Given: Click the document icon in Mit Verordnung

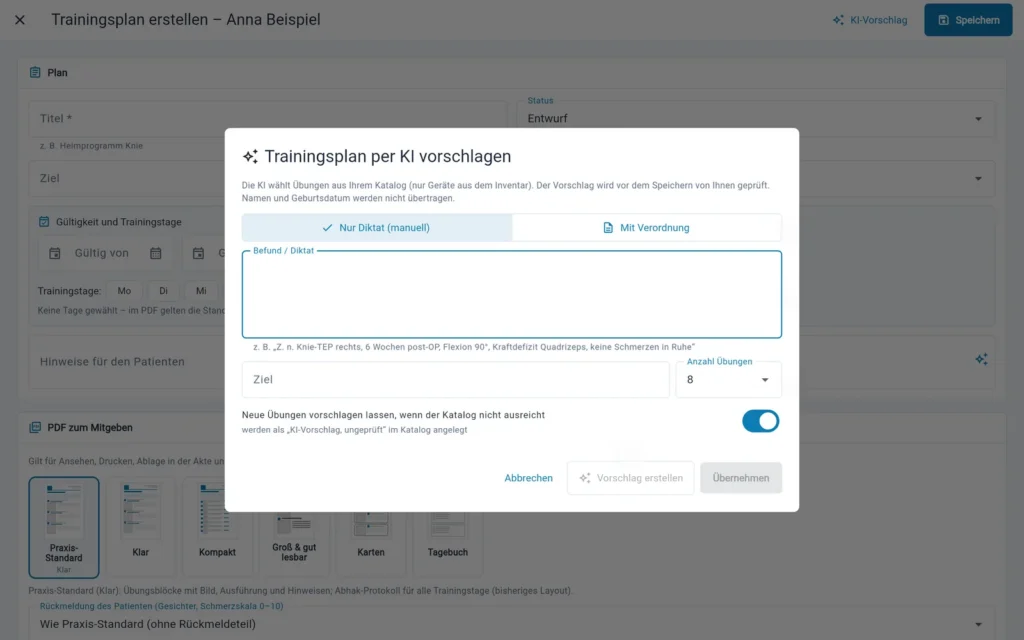Looking at the screenshot, I should [x=608, y=228].
